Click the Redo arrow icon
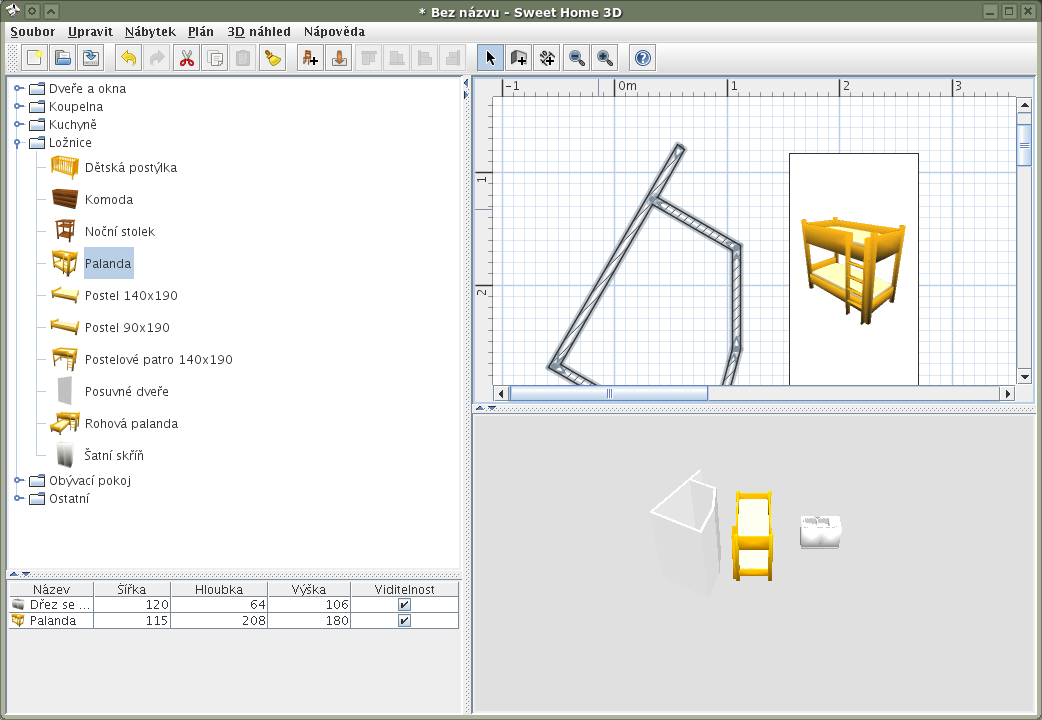1042x720 pixels. tap(157, 59)
